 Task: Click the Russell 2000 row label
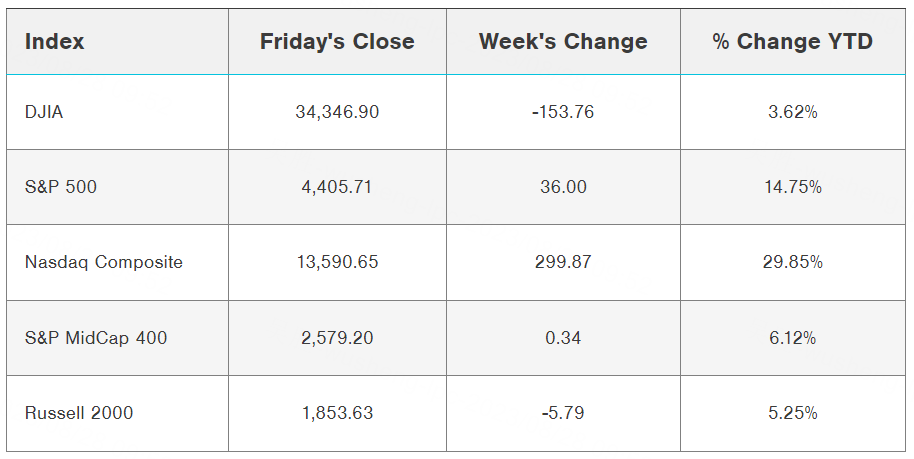coord(79,413)
